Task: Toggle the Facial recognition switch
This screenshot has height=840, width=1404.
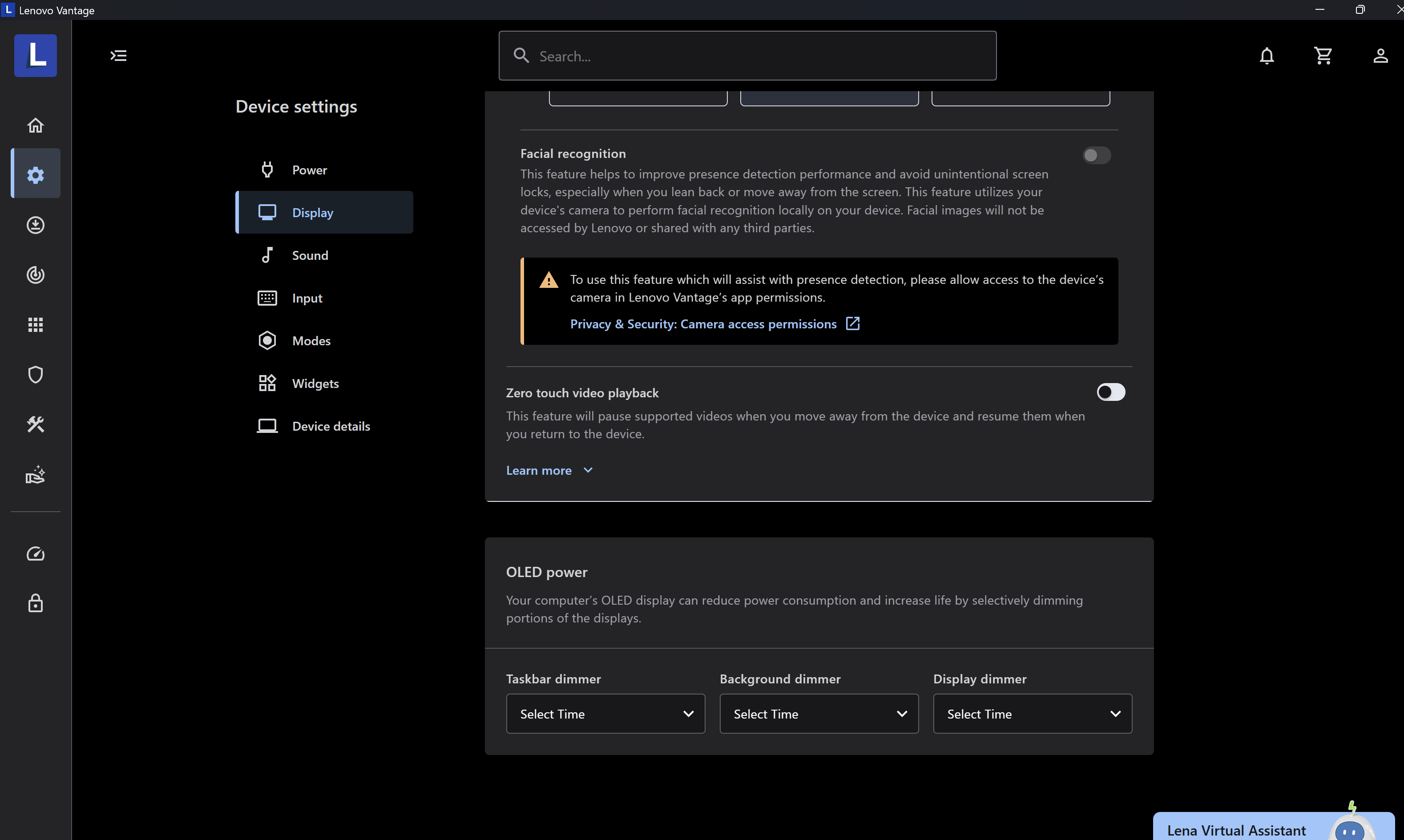Action: coord(1096,155)
